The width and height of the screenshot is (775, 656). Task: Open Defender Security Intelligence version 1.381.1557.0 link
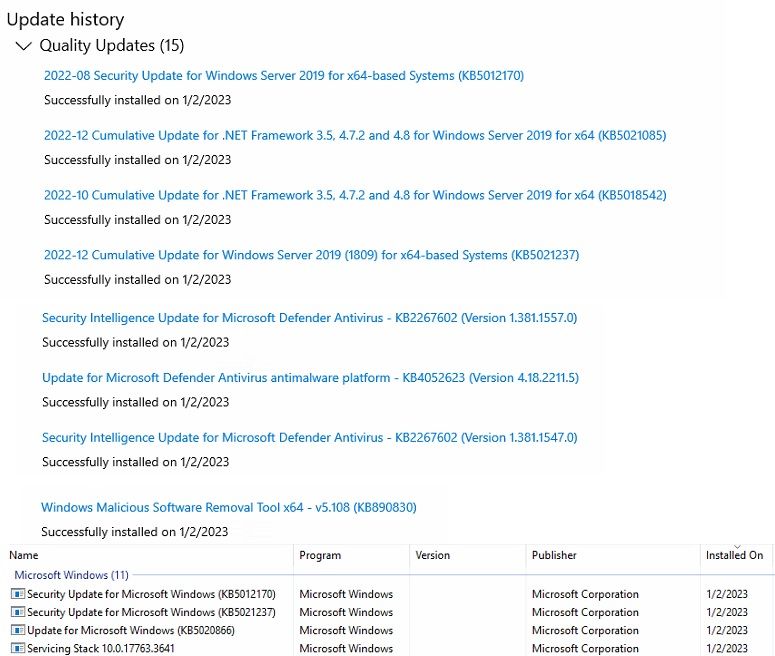point(309,318)
